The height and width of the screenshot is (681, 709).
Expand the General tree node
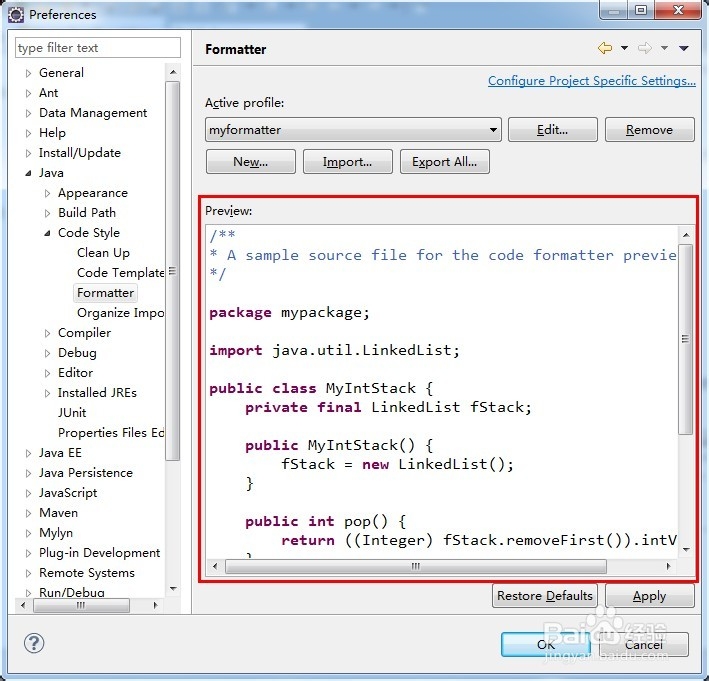tap(28, 73)
